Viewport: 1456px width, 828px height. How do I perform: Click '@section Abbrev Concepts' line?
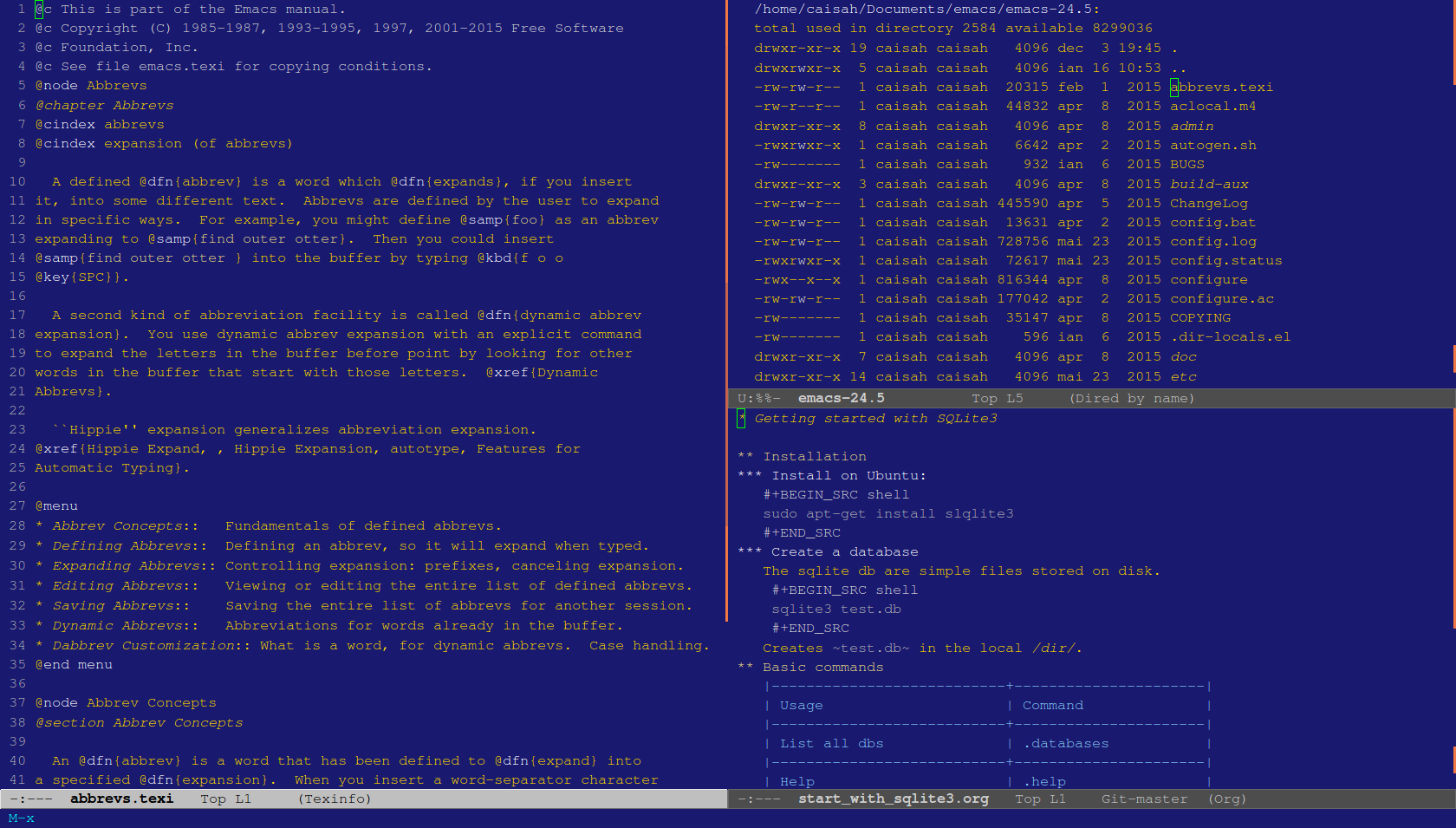click(139, 722)
